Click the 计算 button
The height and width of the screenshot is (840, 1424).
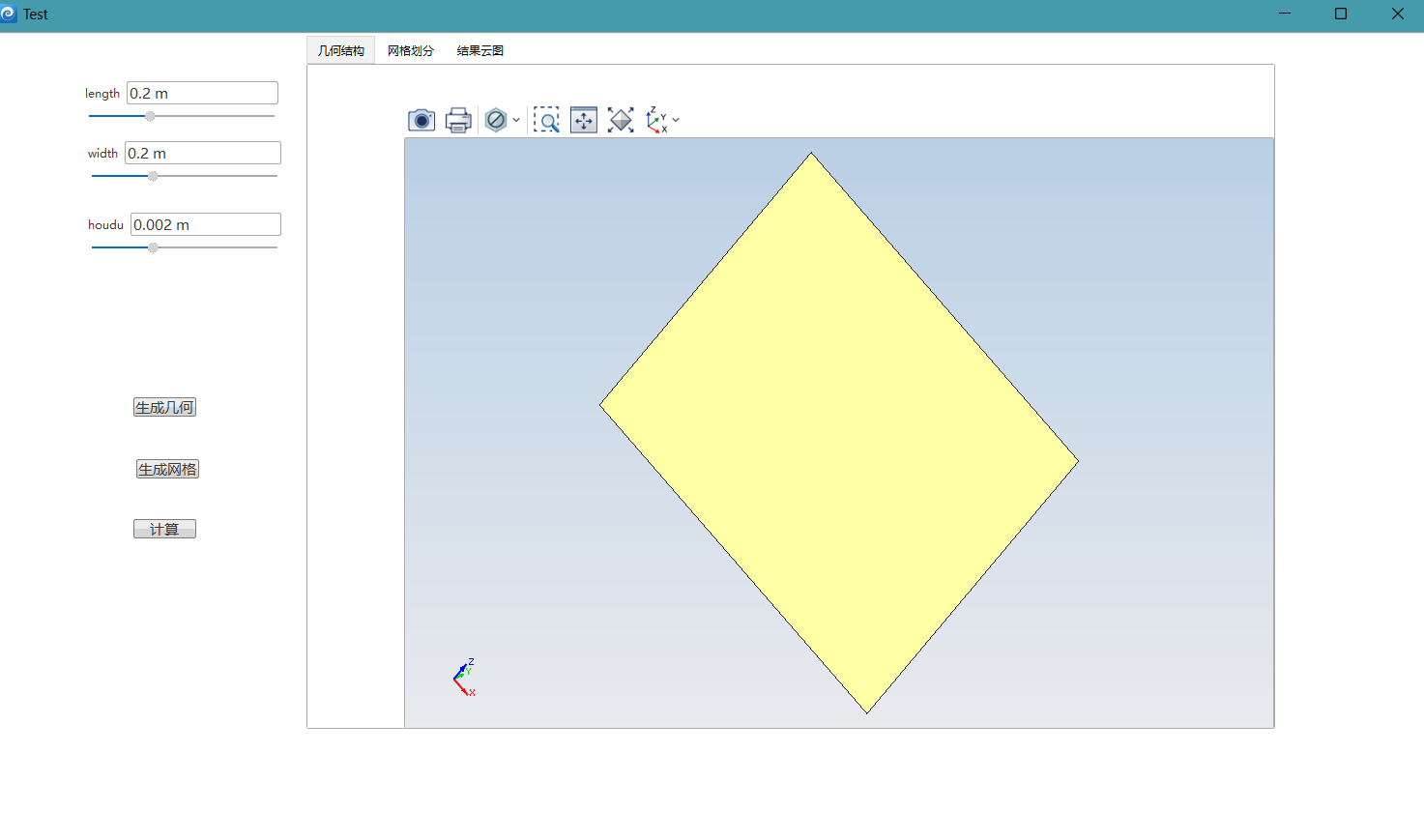[x=164, y=529]
